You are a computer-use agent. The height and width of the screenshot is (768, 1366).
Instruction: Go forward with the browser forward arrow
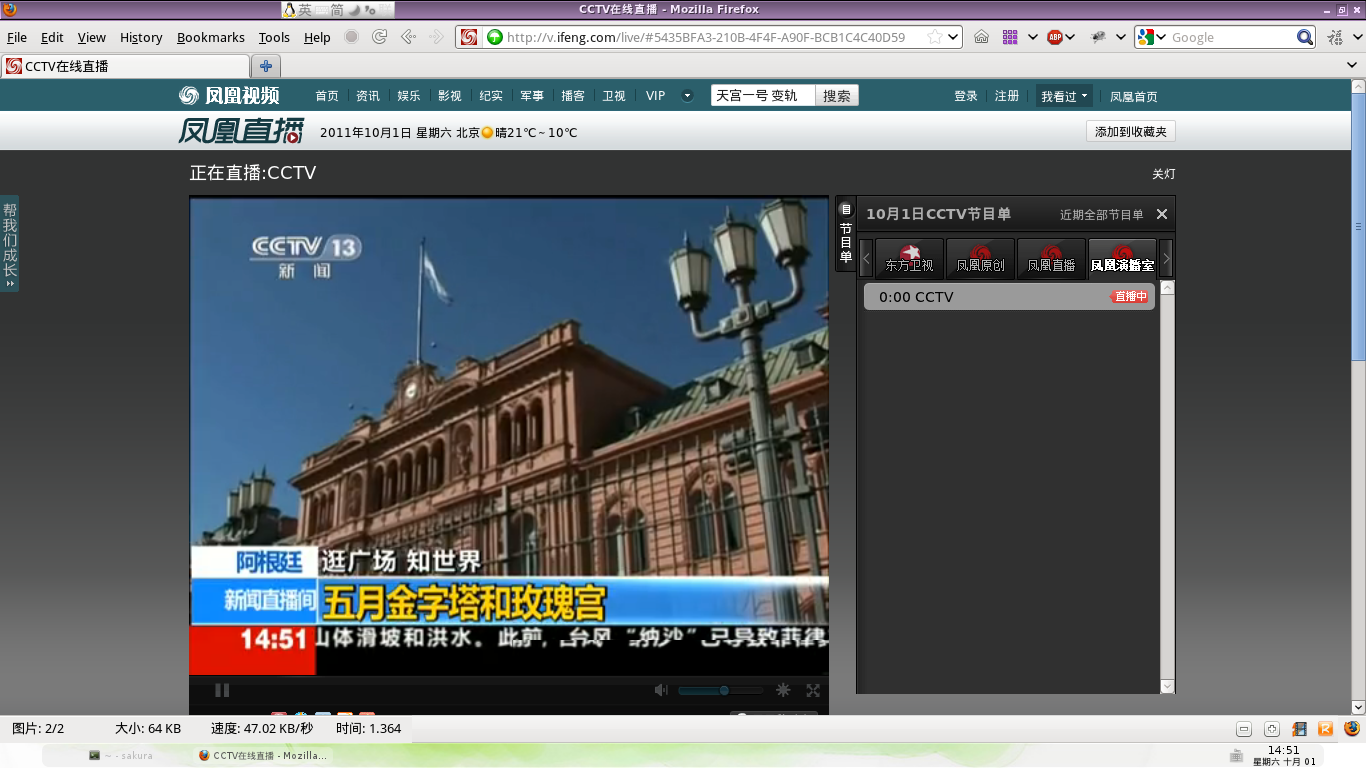pyautogui.click(x=436, y=37)
